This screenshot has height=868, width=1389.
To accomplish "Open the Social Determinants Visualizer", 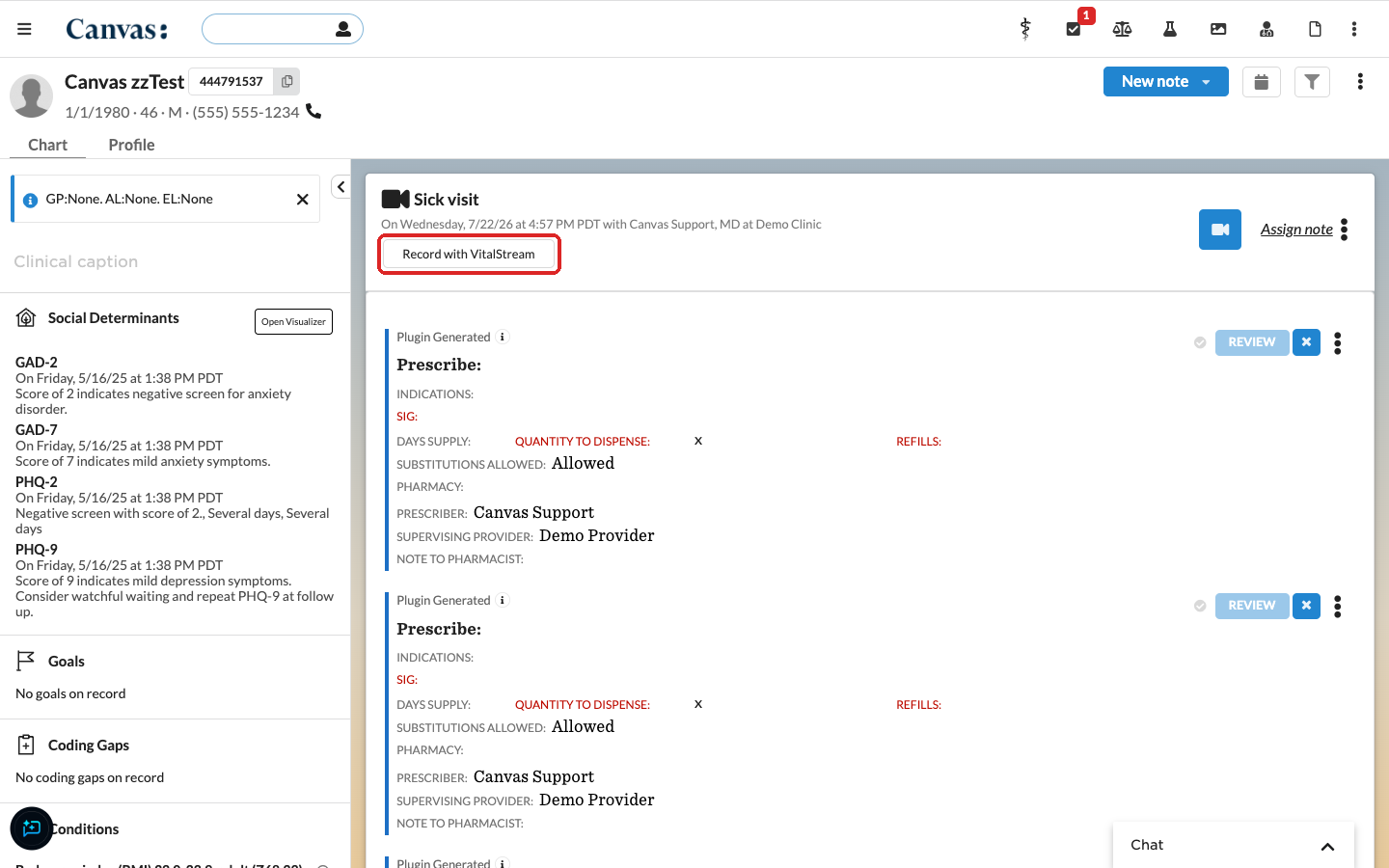I will 293,322.
